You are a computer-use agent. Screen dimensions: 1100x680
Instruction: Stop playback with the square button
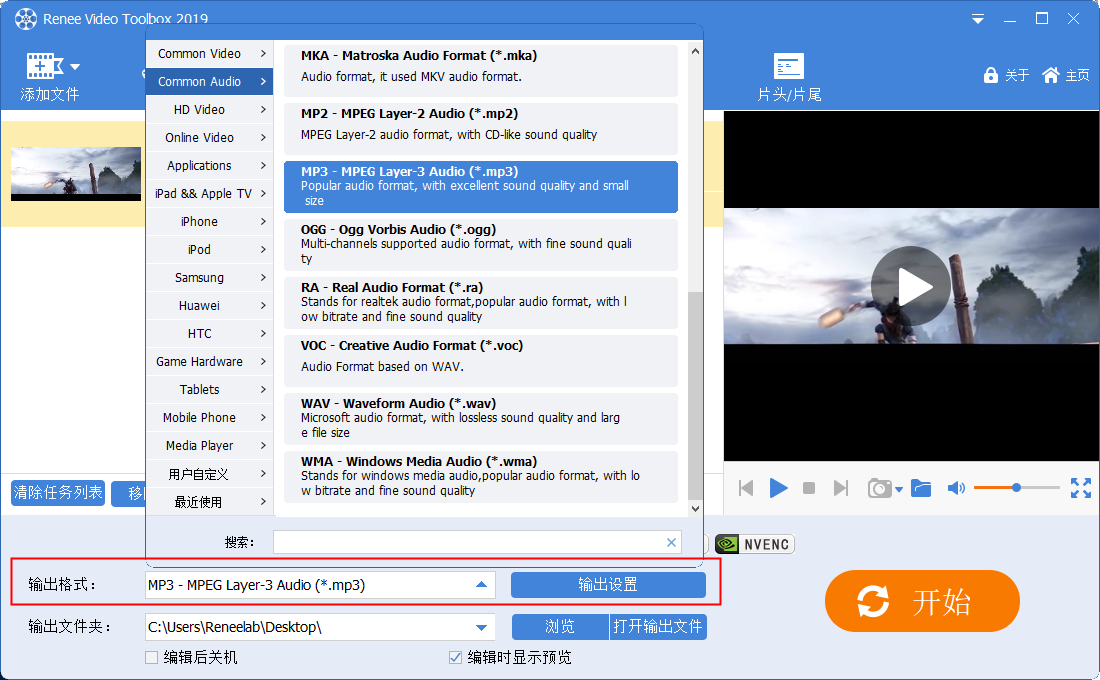pyautogui.click(x=809, y=488)
